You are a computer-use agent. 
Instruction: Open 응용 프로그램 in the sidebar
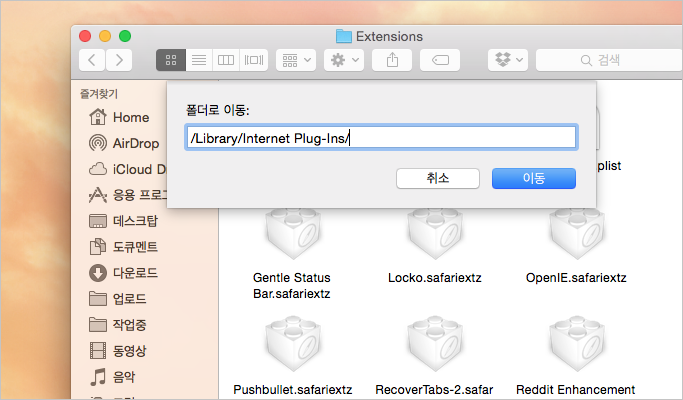click(127, 195)
